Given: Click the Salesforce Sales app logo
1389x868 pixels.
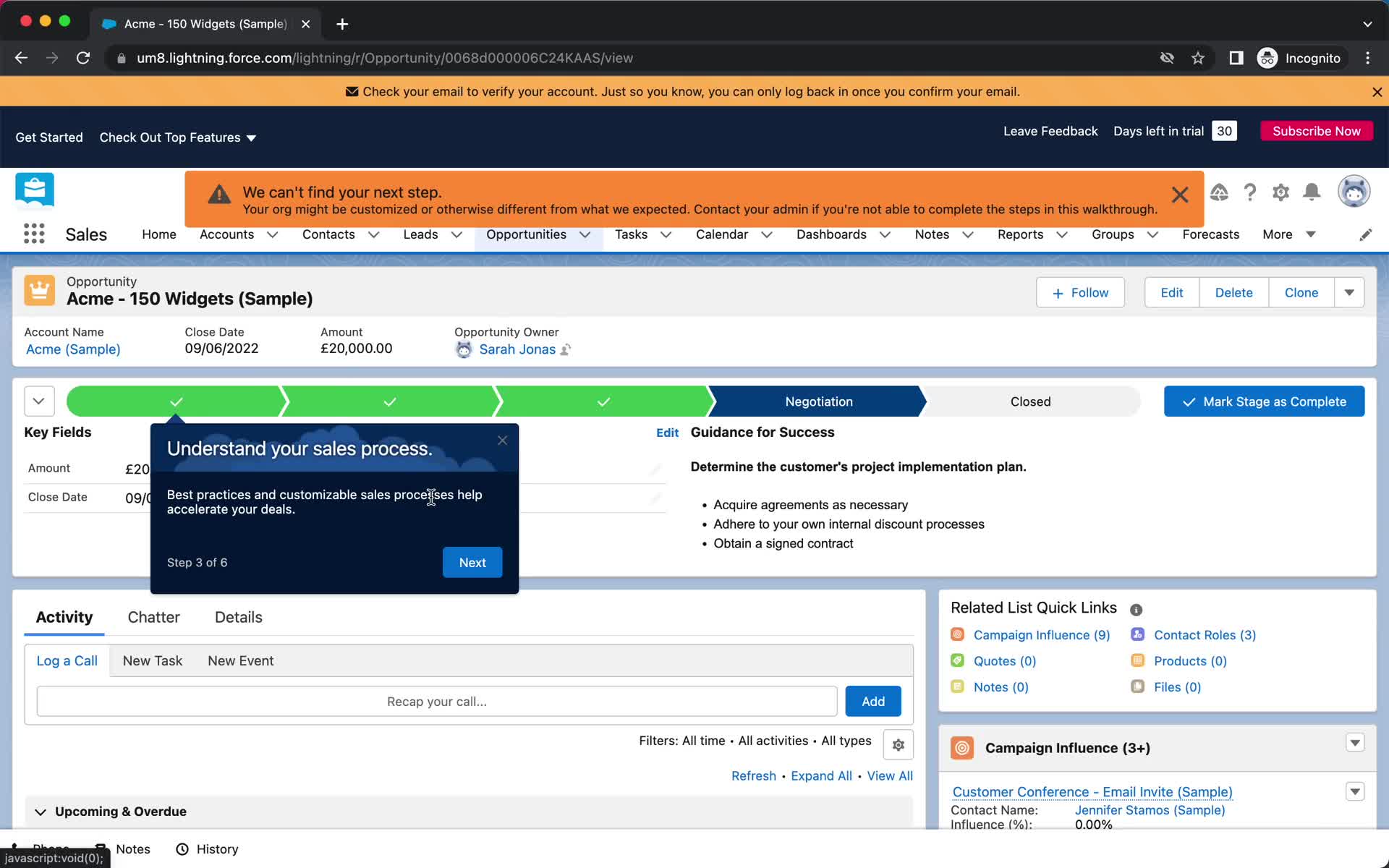Looking at the screenshot, I should [x=35, y=190].
